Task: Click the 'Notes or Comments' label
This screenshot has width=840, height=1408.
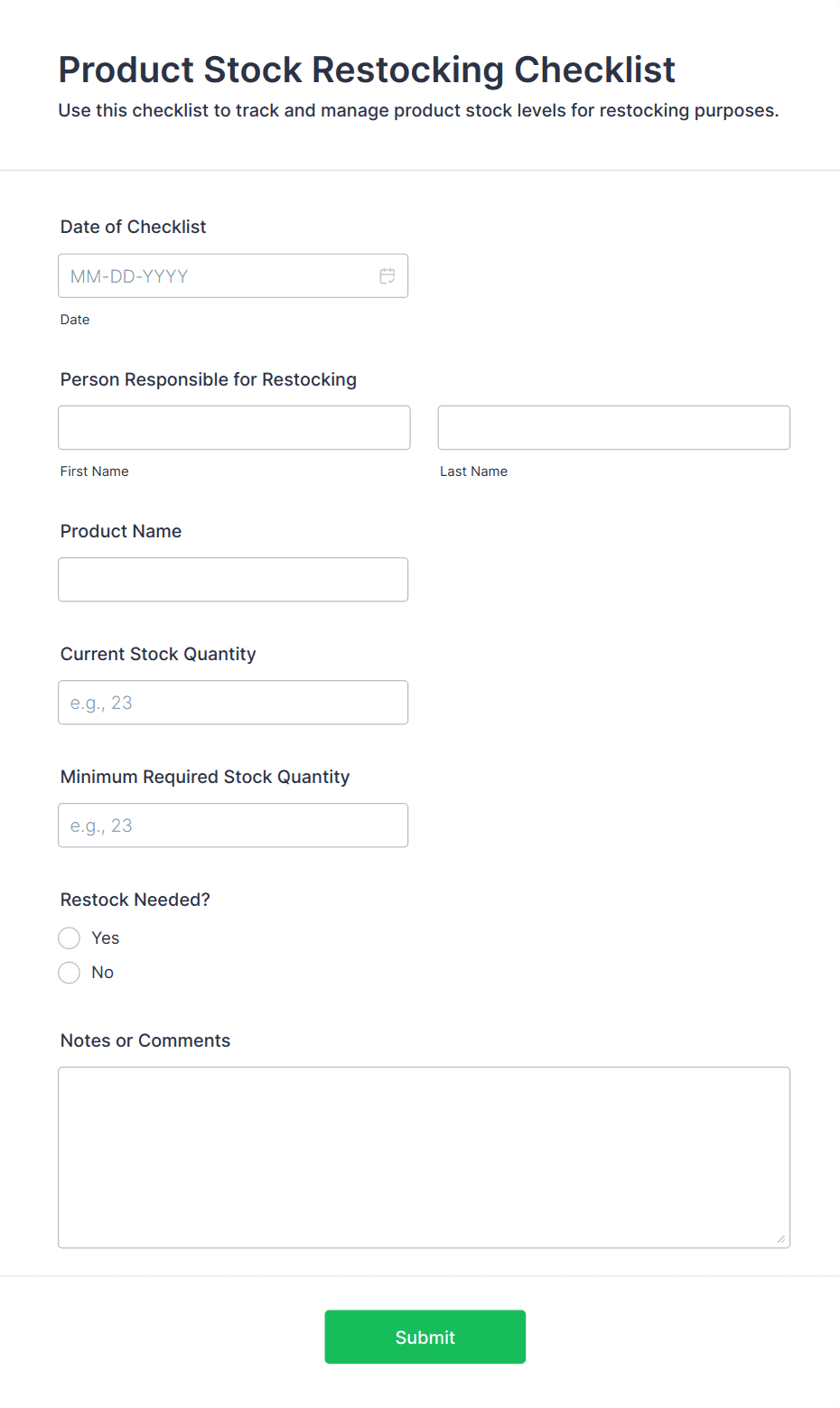Action: 145,1040
